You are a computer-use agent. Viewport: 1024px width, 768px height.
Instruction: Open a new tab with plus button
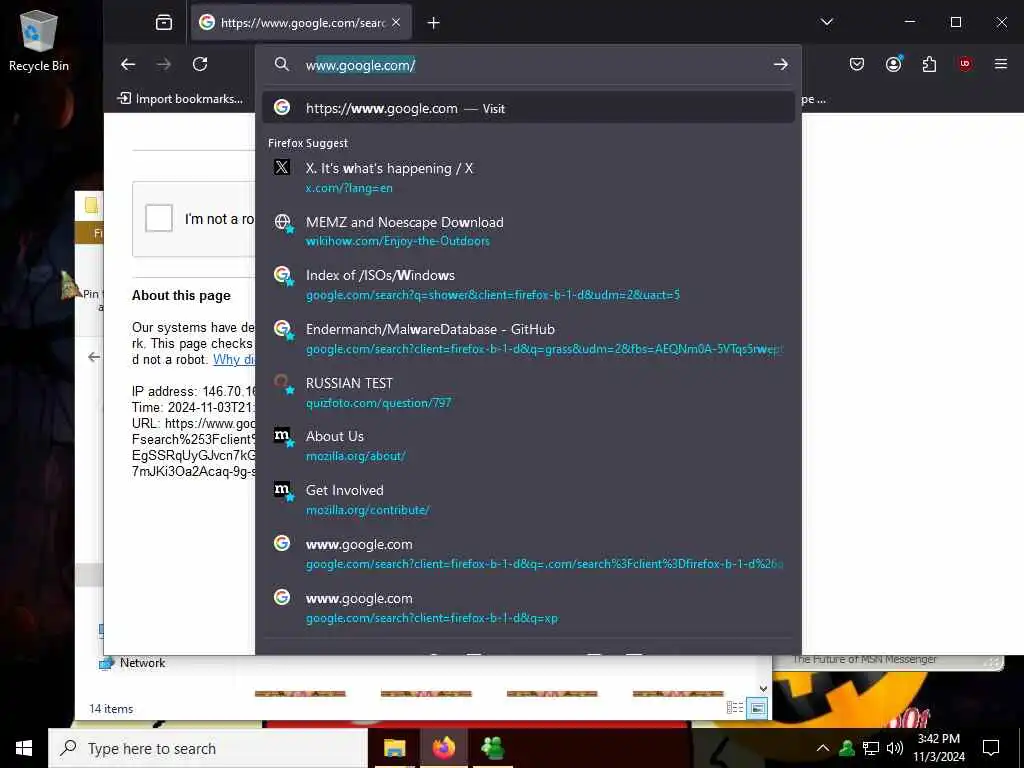pyautogui.click(x=434, y=23)
